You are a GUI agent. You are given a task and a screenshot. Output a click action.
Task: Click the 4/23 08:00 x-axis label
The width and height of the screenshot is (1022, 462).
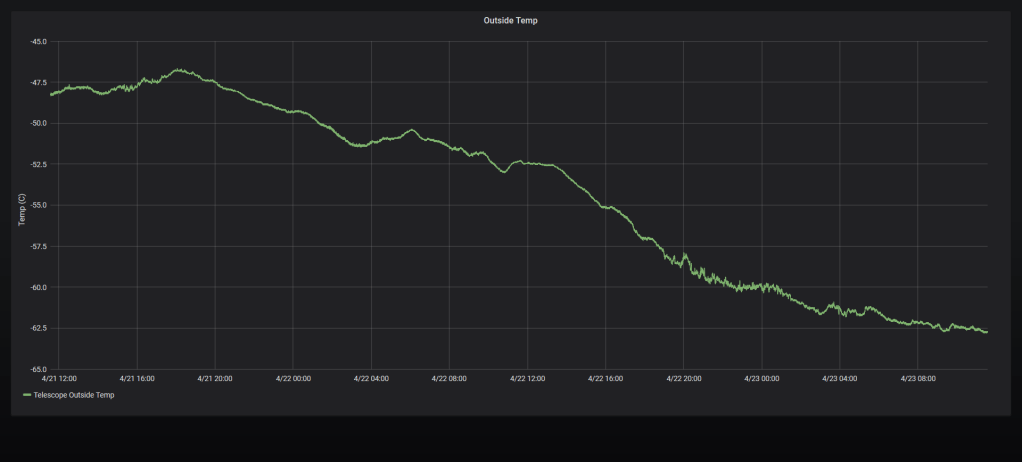[x=917, y=379]
